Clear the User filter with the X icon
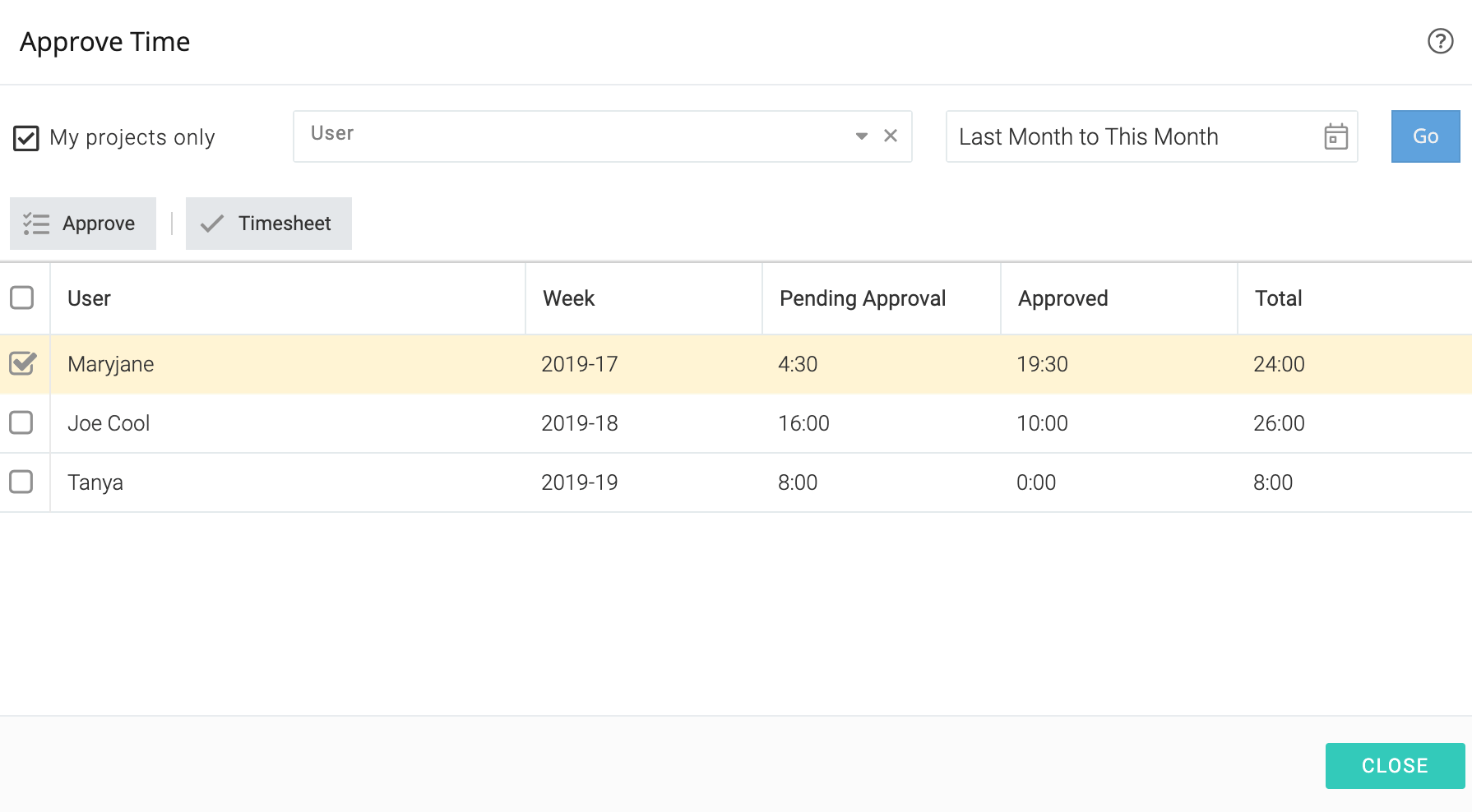Image resolution: width=1472 pixels, height=812 pixels. coord(891,136)
